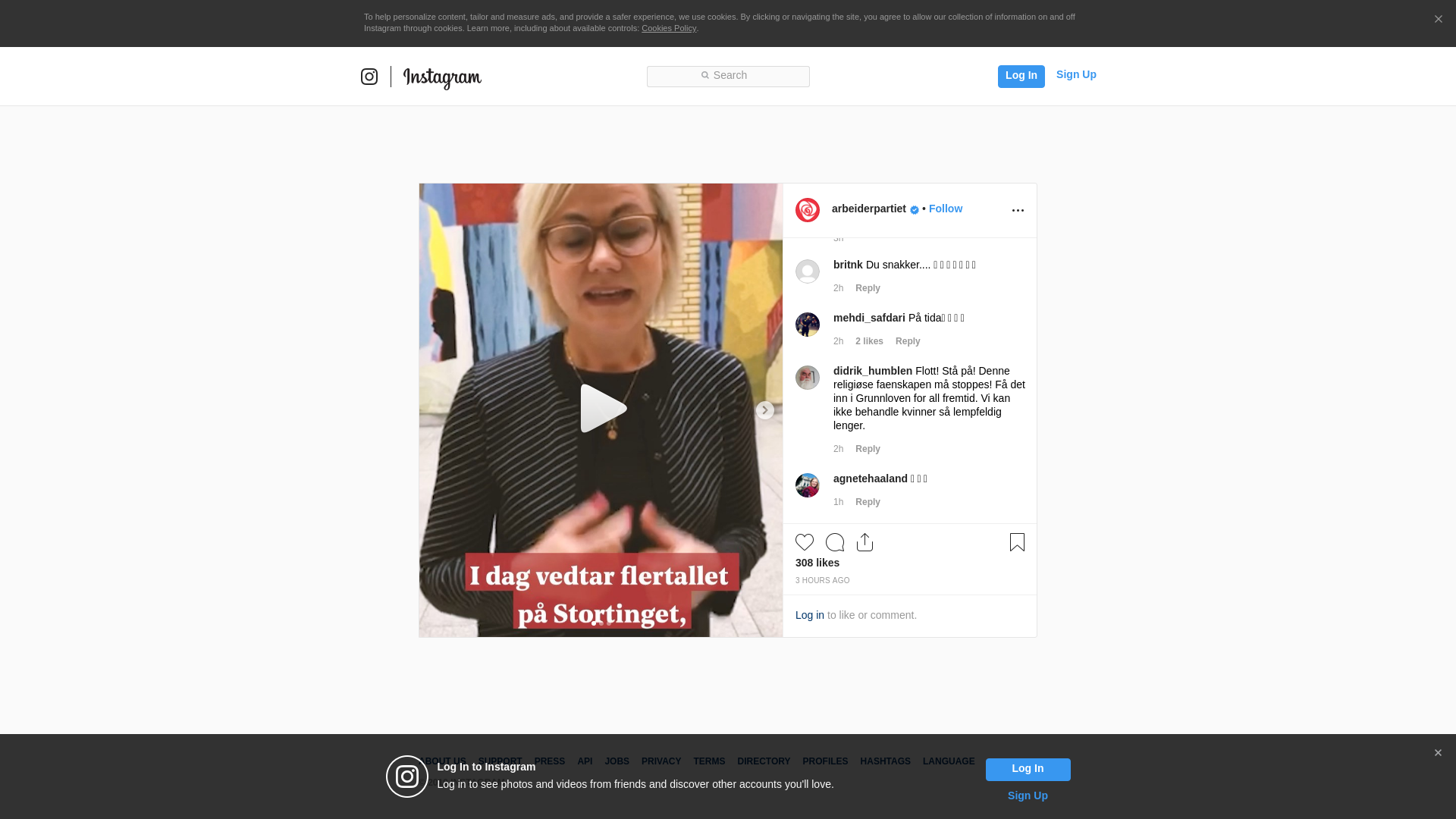Dismiss the cookie banner with the X

pos(1438,20)
